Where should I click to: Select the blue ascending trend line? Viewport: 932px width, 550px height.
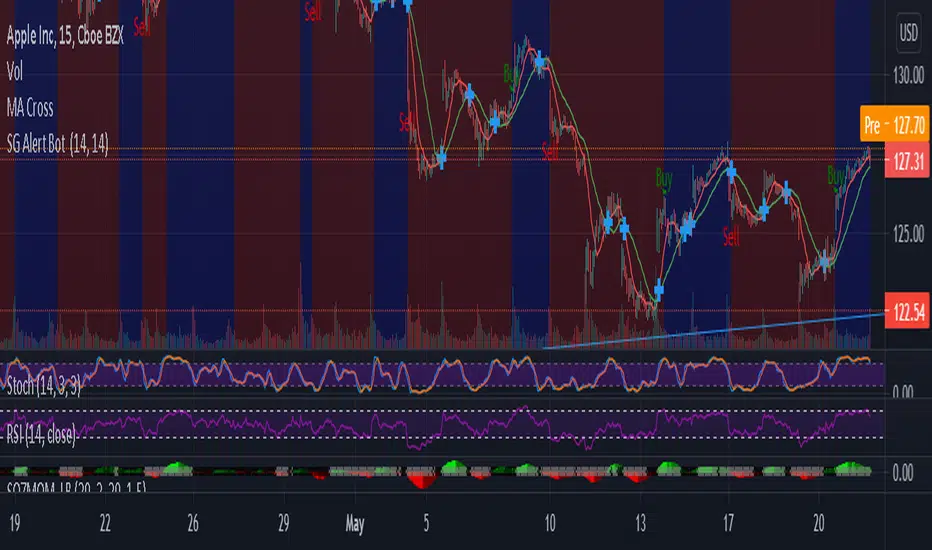pyautogui.click(x=713, y=331)
